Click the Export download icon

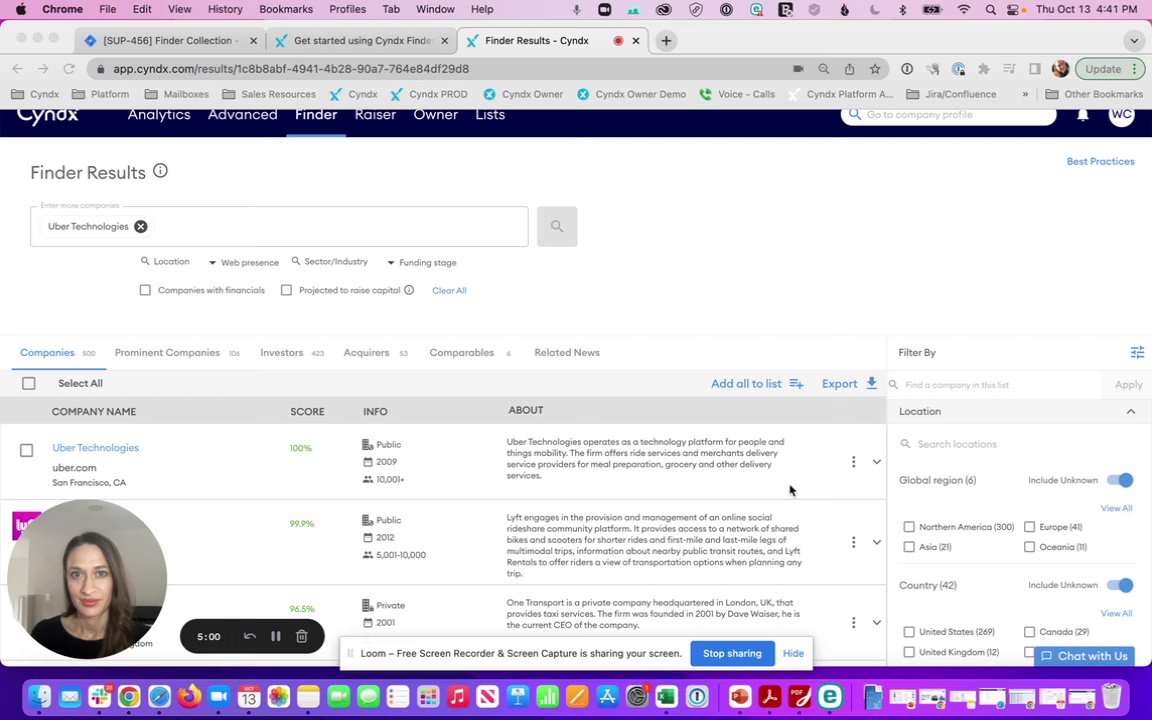(871, 383)
